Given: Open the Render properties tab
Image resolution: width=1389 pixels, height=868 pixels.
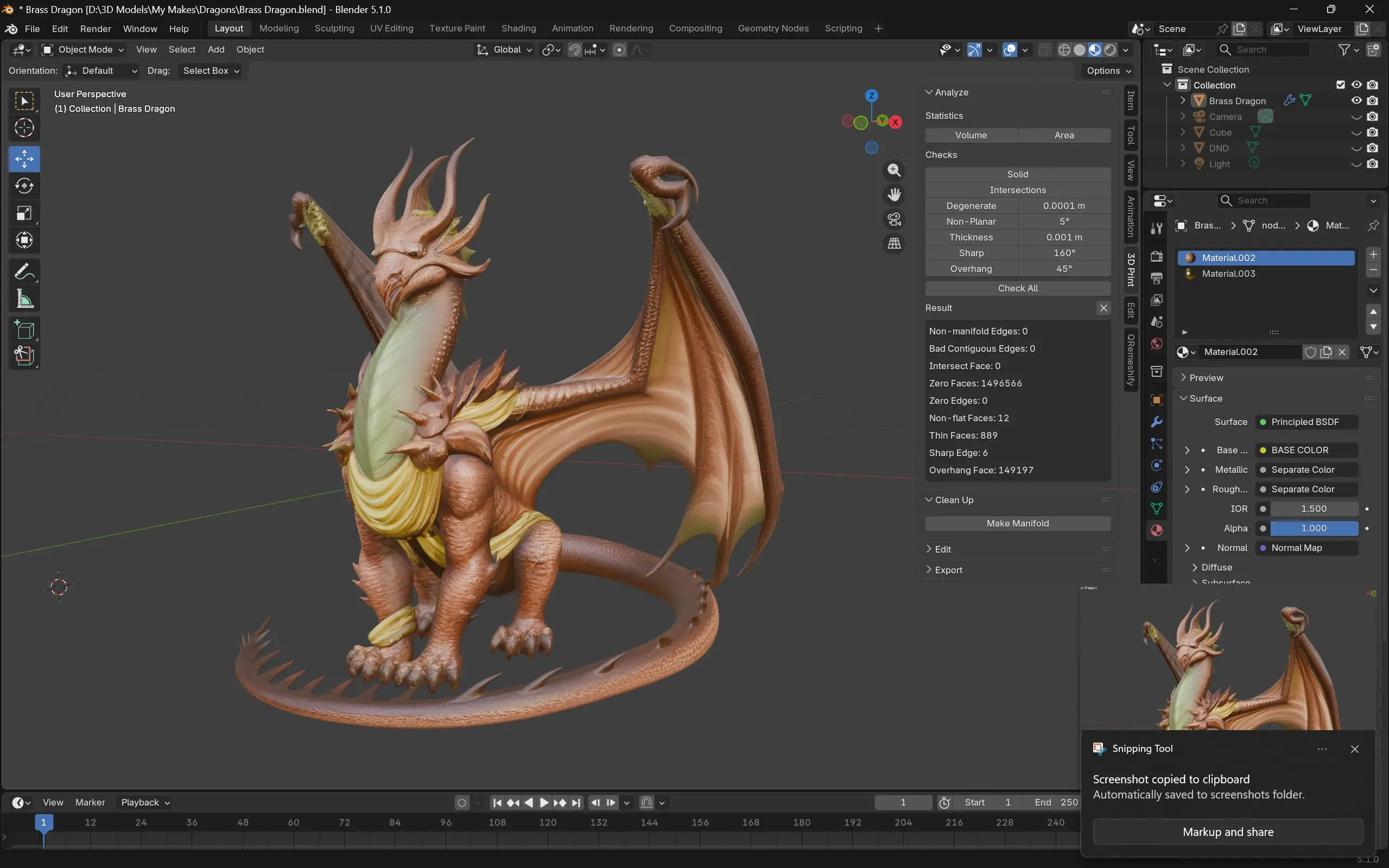Looking at the screenshot, I should [x=1157, y=257].
